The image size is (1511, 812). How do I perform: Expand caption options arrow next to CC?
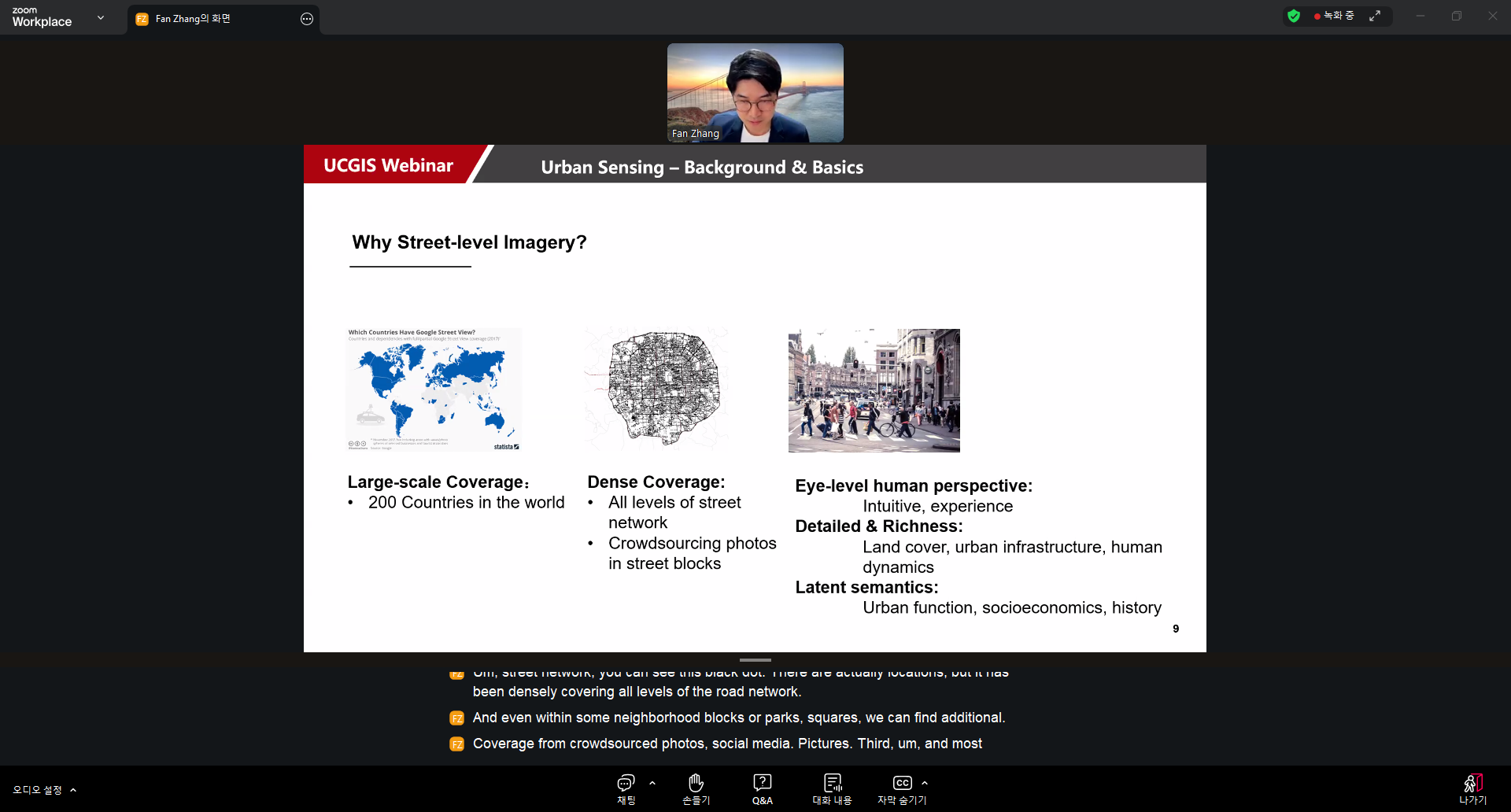[925, 783]
